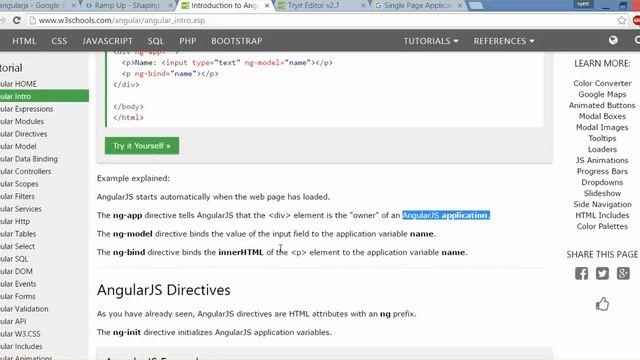The image size is (640, 360).
Task: Reload the page with the refresh icon
Action: (x=16, y=20)
